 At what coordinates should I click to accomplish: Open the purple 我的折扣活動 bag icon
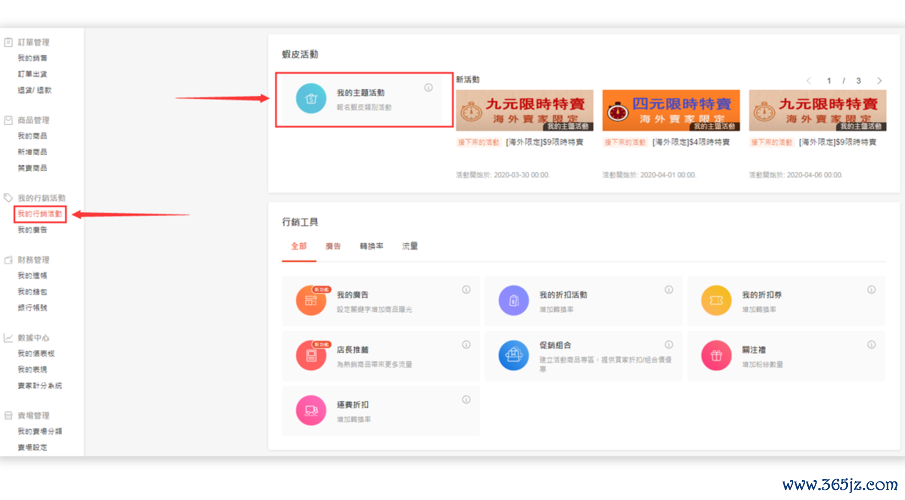coord(514,300)
